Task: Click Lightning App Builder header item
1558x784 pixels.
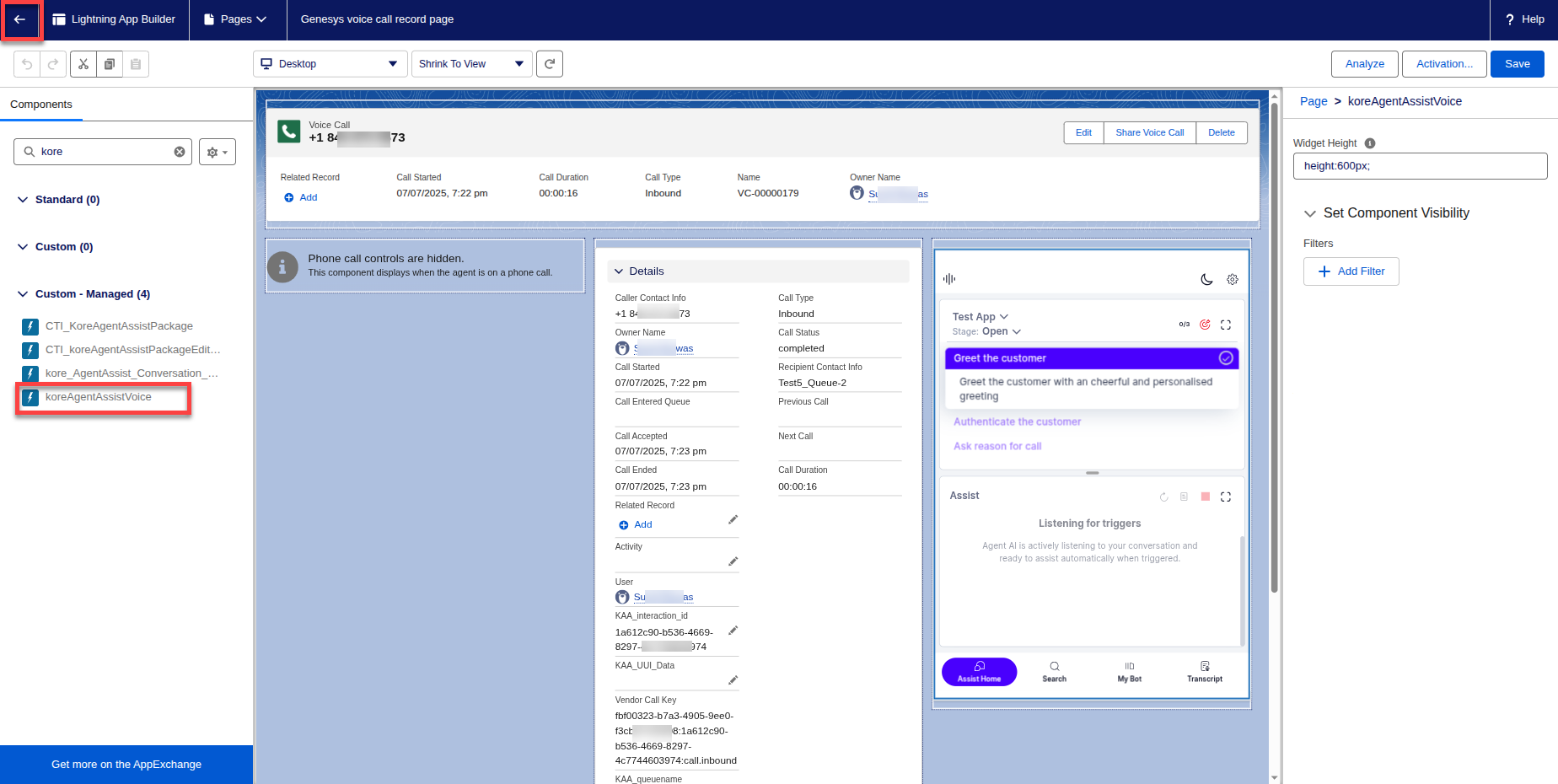Action: pyautogui.click(x=114, y=19)
